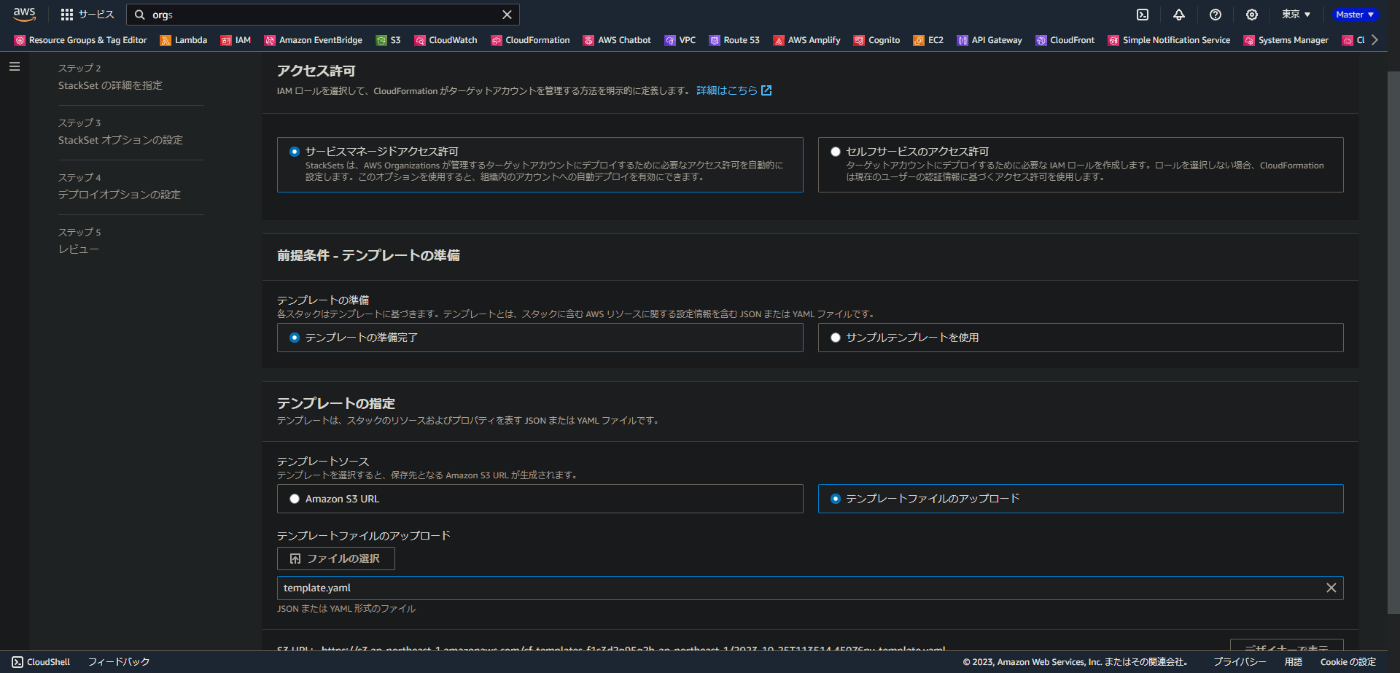Open the API Gateway bookmark
Screen dimensions: 1400x673
click(989, 40)
